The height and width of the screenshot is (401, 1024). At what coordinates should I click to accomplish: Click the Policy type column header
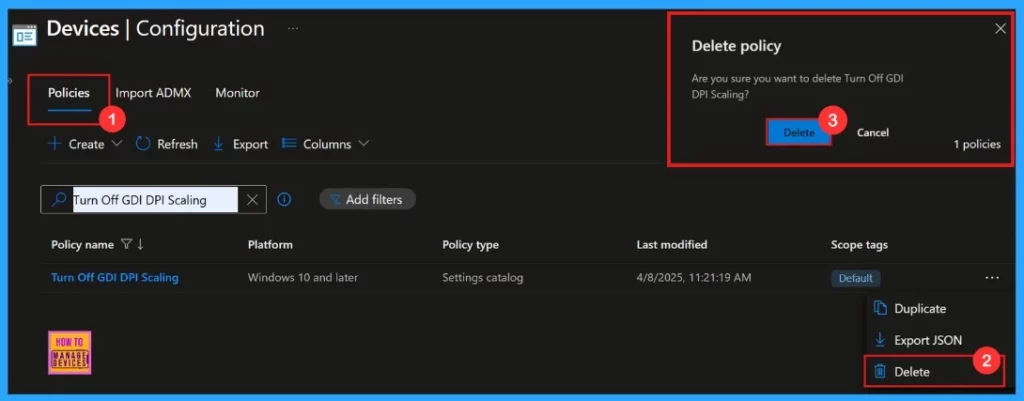pyautogui.click(x=470, y=245)
